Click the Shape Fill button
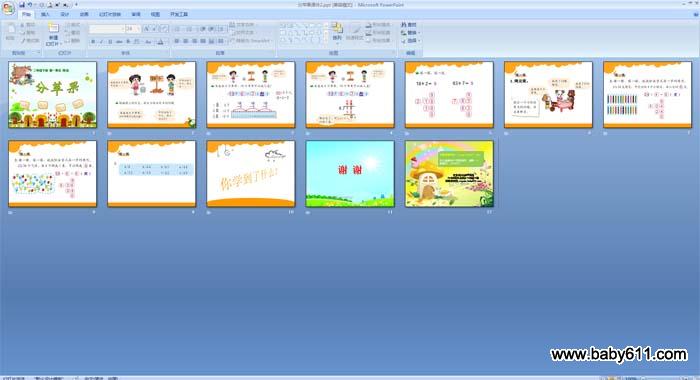The image size is (700, 380). click(x=378, y=25)
